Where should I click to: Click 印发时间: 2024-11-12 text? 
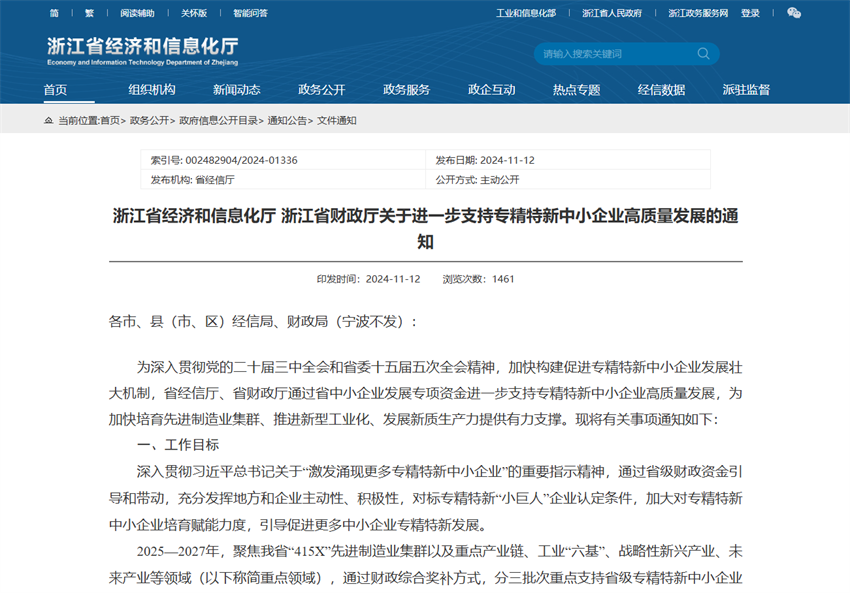[x=369, y=279]
